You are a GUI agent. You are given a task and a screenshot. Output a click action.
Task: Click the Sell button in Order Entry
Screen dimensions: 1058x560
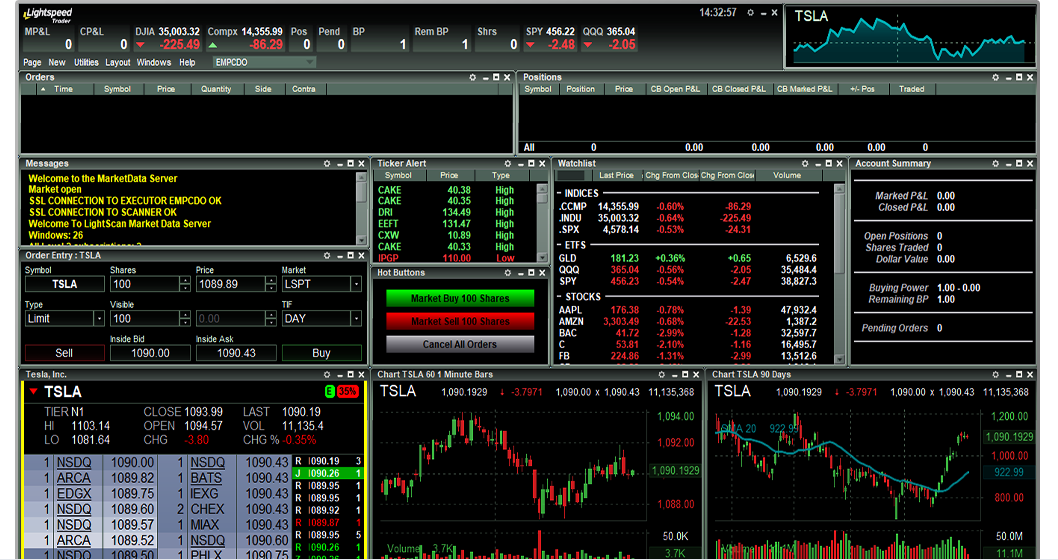(65, 353)
